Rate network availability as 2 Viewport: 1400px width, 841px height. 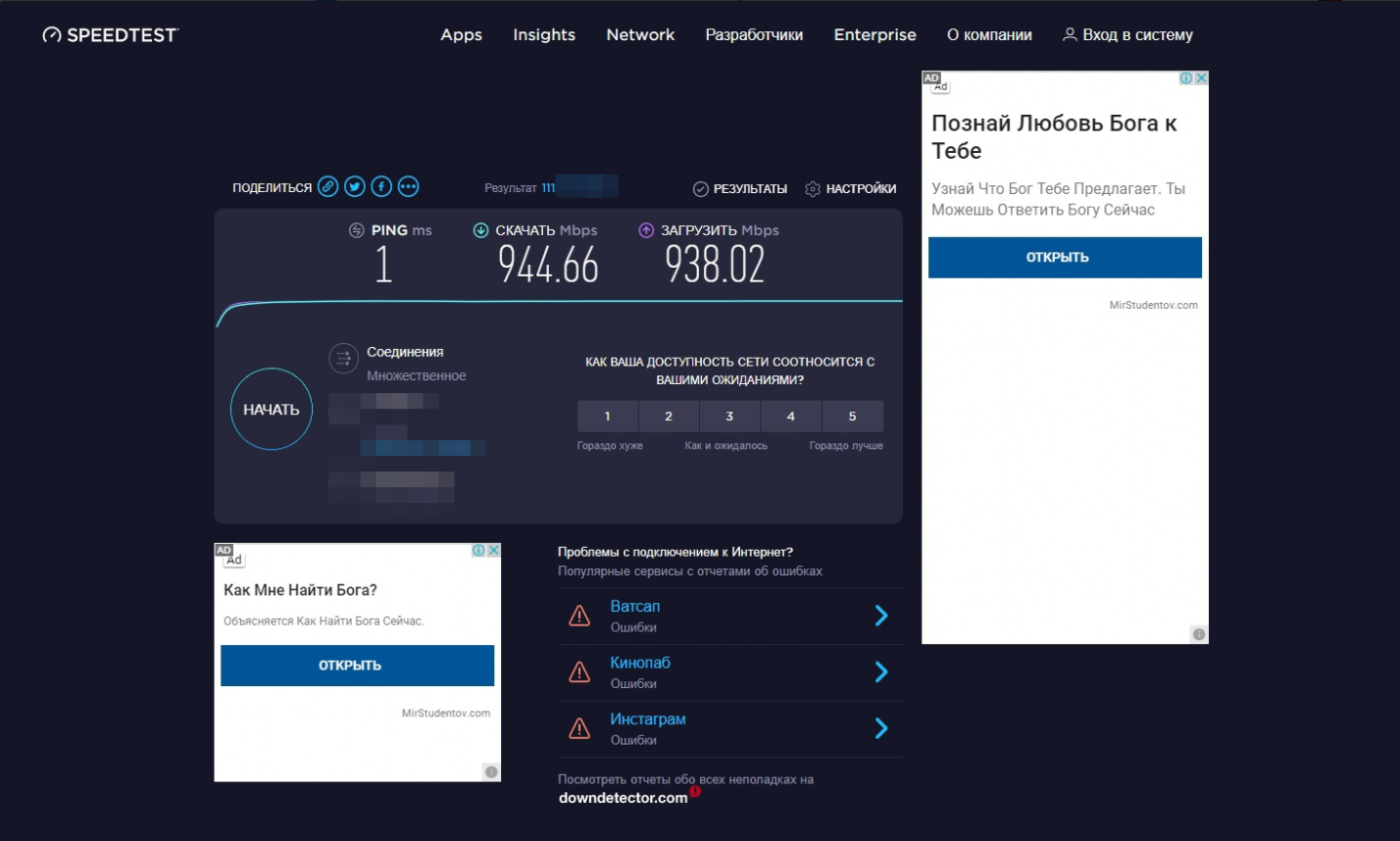coord(669,417)
